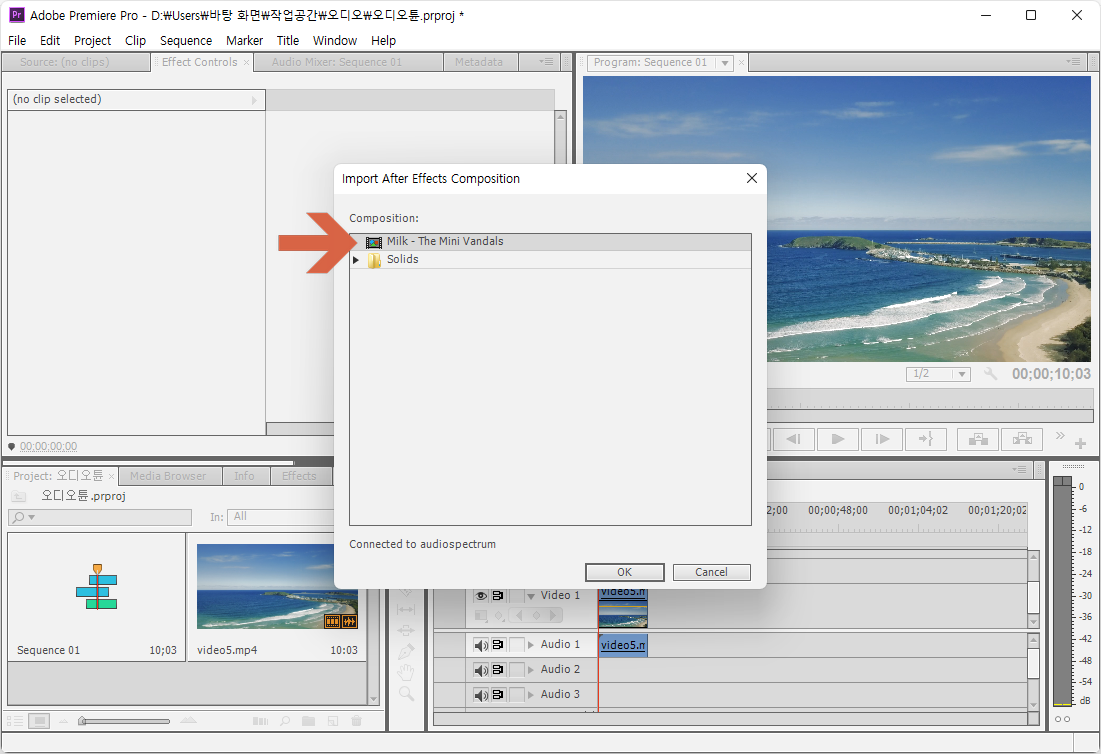Open Program monitor wrench settings

coord(990,373)
